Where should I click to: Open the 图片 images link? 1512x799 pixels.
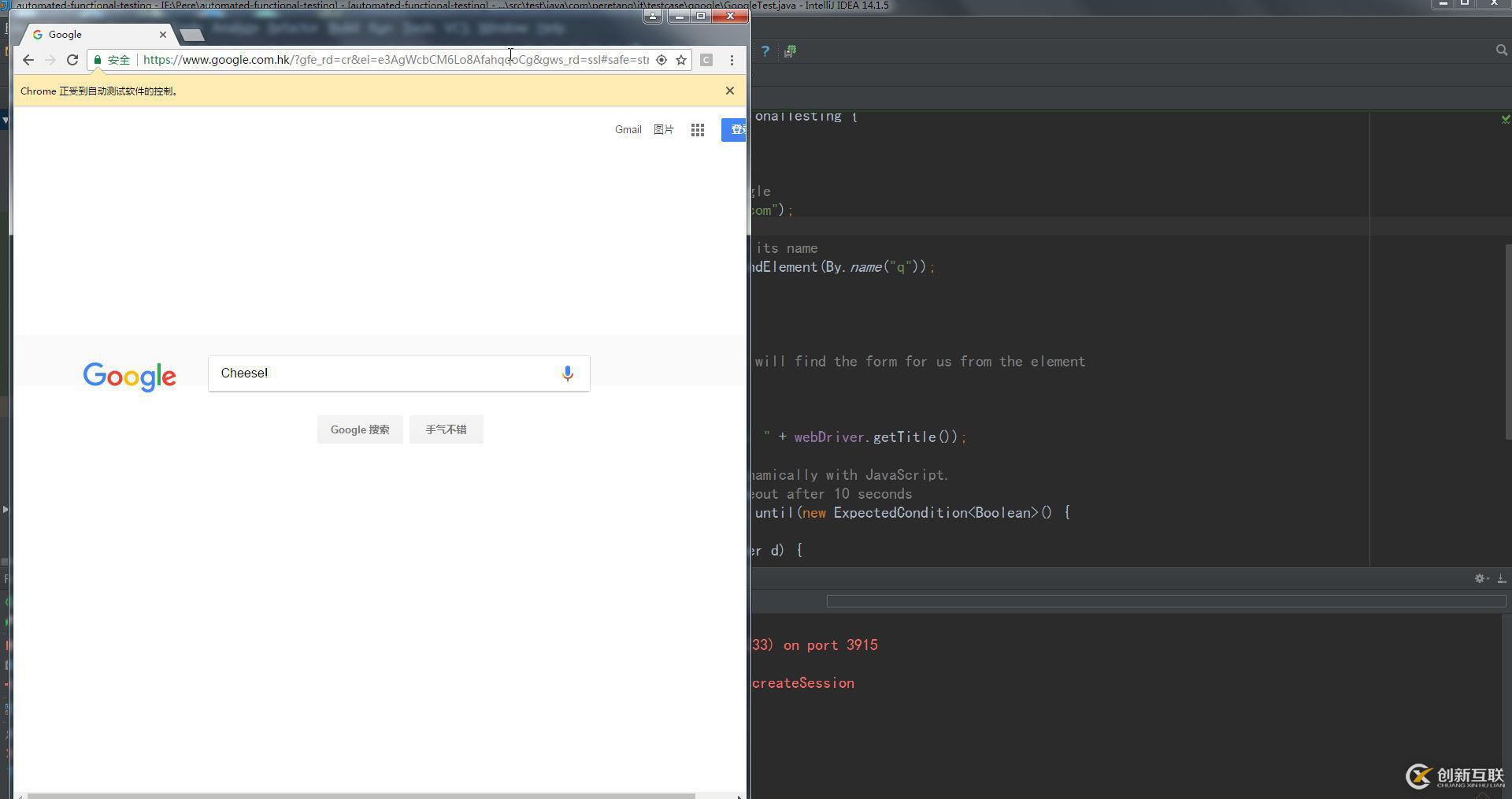[664, 130]
